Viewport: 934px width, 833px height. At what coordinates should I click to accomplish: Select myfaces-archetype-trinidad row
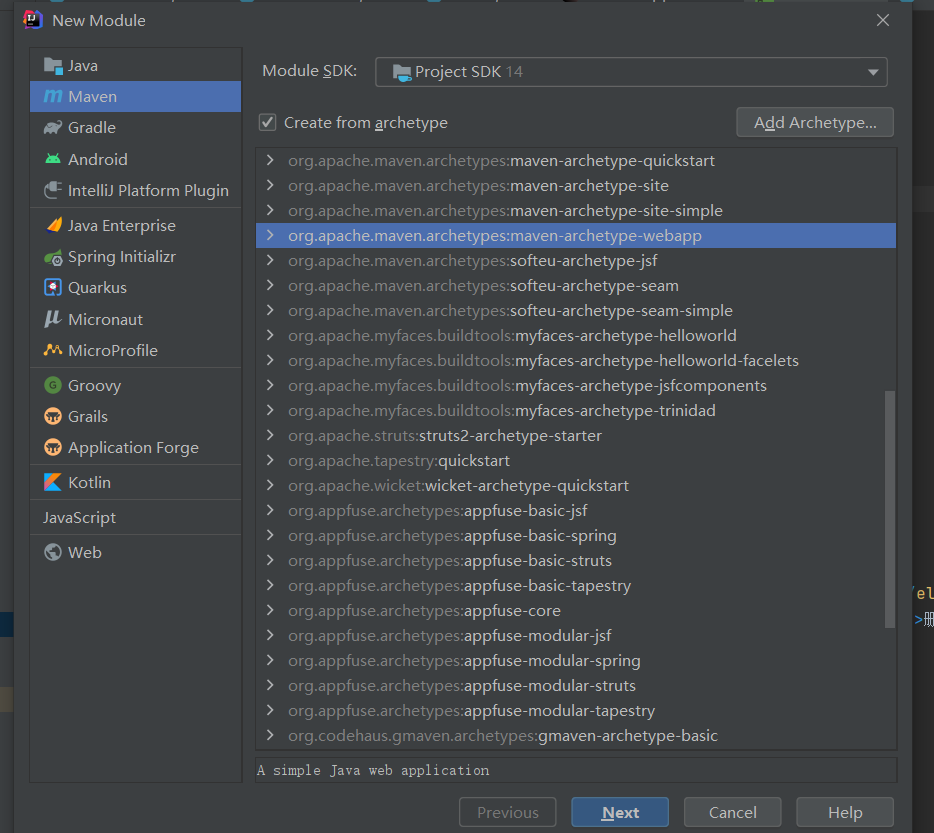coord(575,411)
